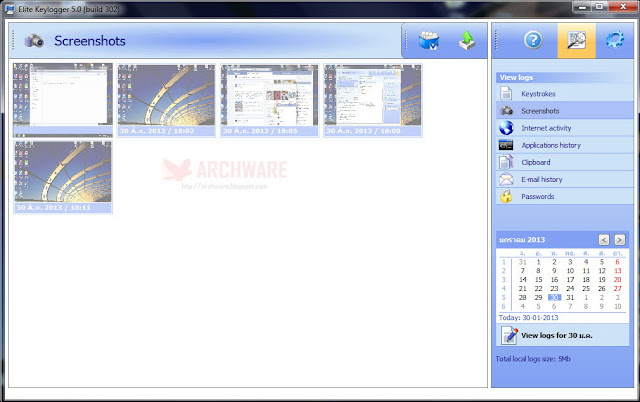Open the screenshot taken at 18:08
The width and height of the screenshot is (640, 402).
coord(373,100)
